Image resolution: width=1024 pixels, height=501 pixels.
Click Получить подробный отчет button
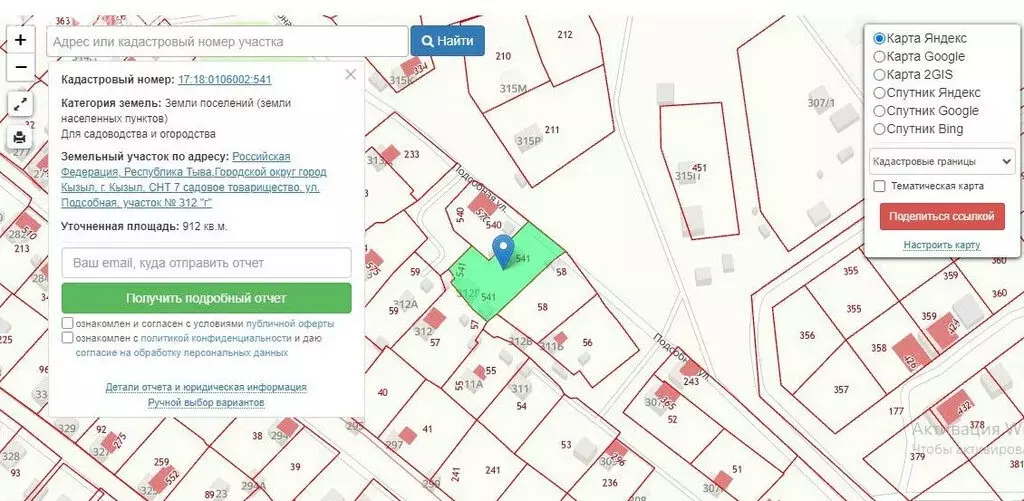tap(206, 298)
